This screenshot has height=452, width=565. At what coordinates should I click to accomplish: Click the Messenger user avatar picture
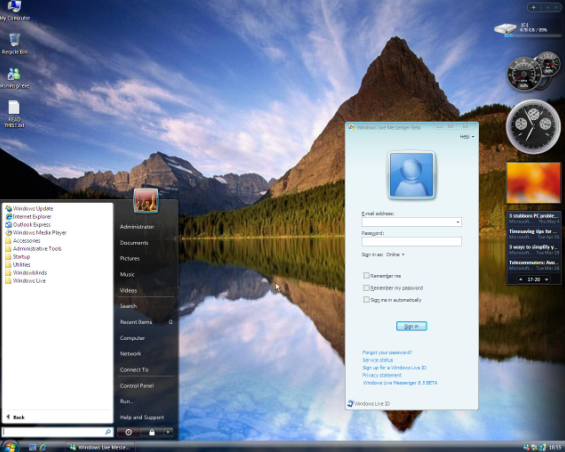tap(411, 175)
